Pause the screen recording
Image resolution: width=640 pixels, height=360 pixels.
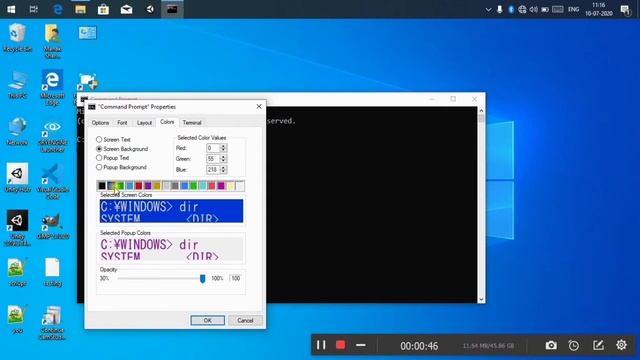pyautogui.click(x=321, y=345)
